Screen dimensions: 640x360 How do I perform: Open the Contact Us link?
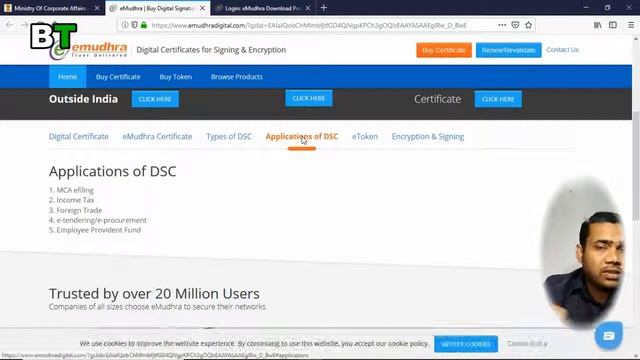click(562, 50)
